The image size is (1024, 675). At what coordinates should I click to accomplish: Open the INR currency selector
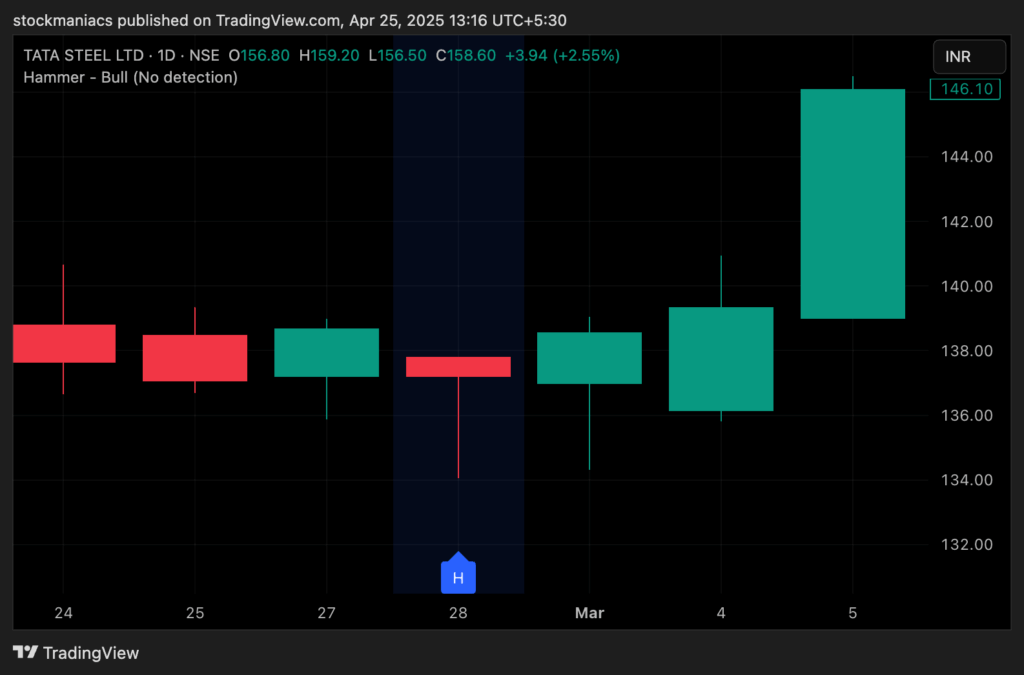(x=969, y=57)
